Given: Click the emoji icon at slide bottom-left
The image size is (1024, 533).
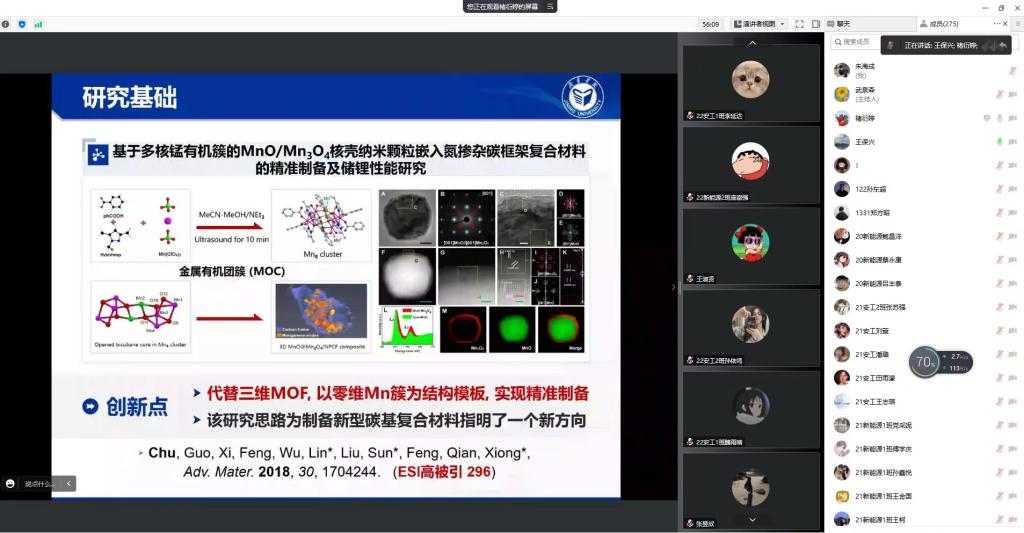Looking at the screenshot, I should (10, 483).
